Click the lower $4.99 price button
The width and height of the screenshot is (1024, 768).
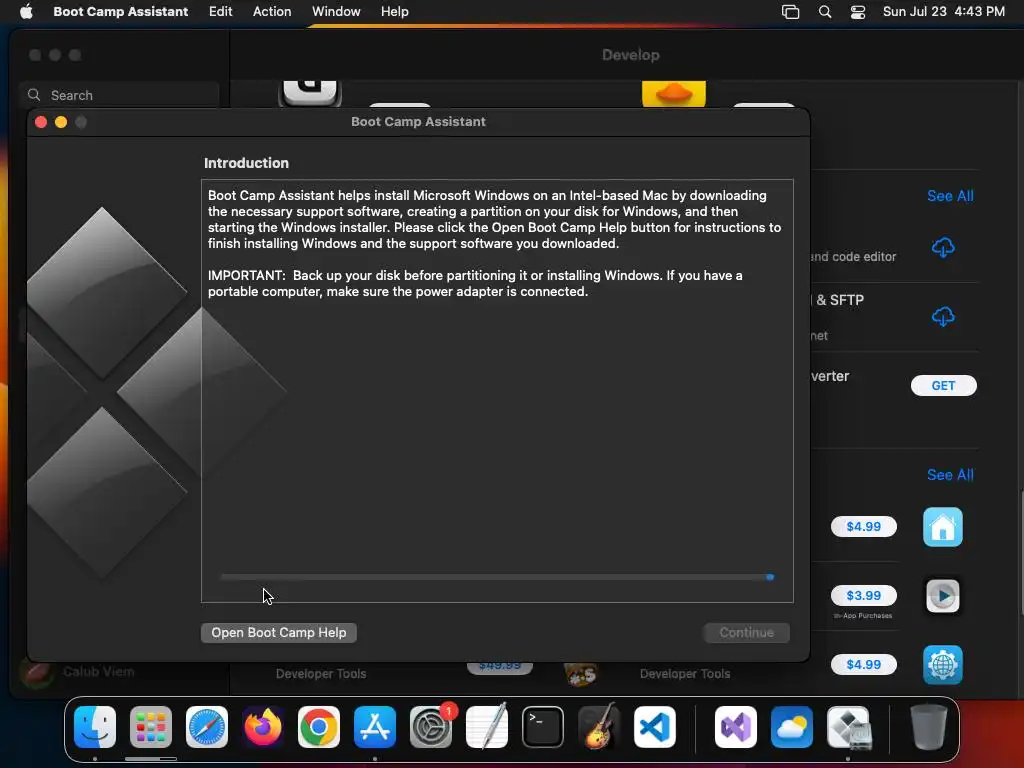click(x=863, y=664)
